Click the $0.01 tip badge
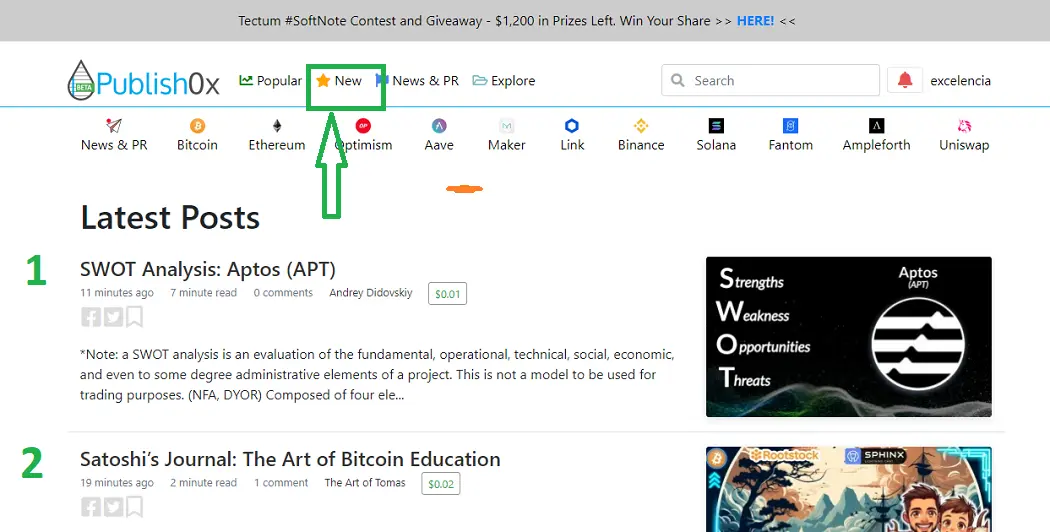Screen dimensions: 1050x532 (x=447, y=293)
